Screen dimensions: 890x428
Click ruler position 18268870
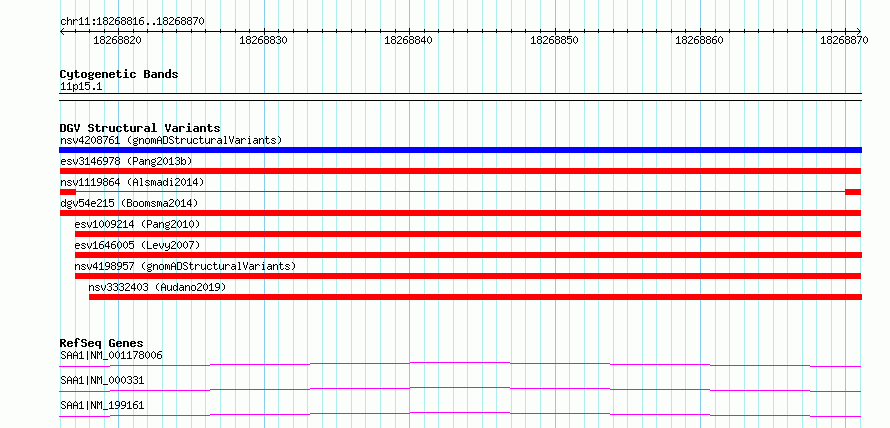pos(845,40)
